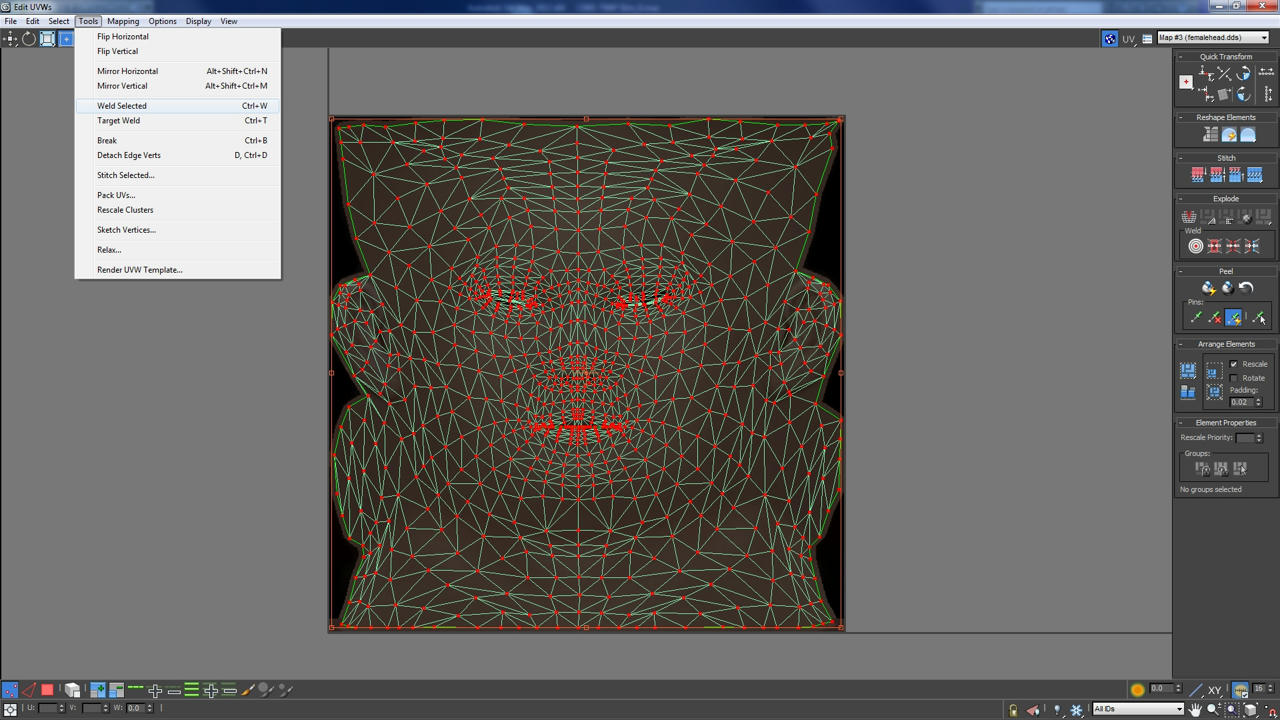
Task: Click the zoom magnifier icon
Action: point(1214,709)
